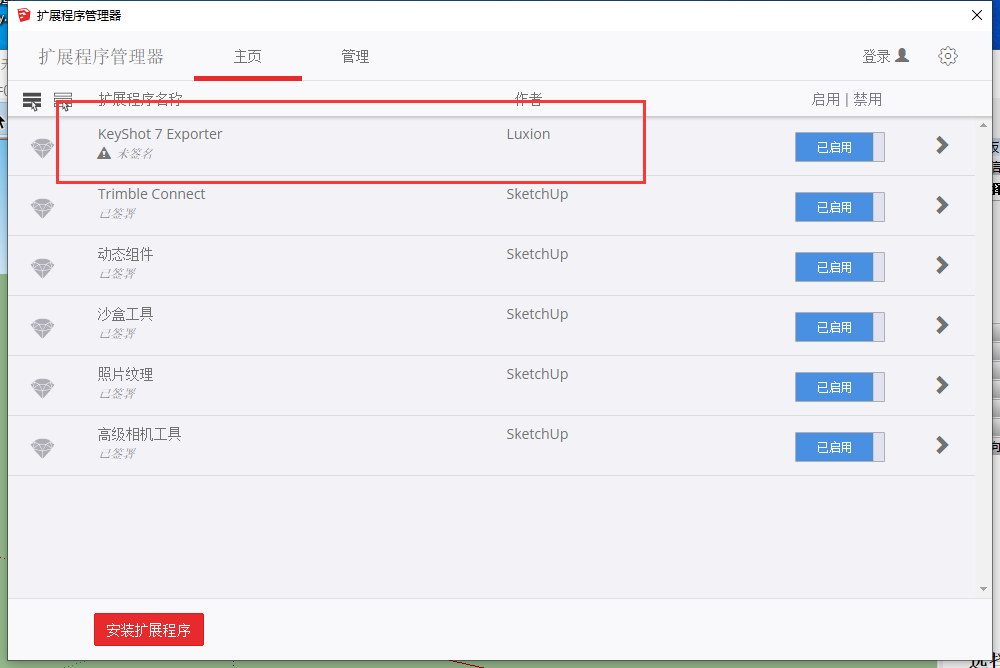Image resolution: width=1000 pixels, height=668 pixels.
Task: Click the 已签署 label under Trimble Connect
Action: pyautogui.click(x=117, y=214)
